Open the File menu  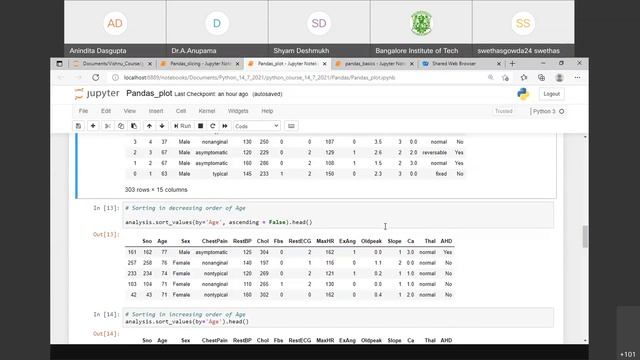[83, 111]
